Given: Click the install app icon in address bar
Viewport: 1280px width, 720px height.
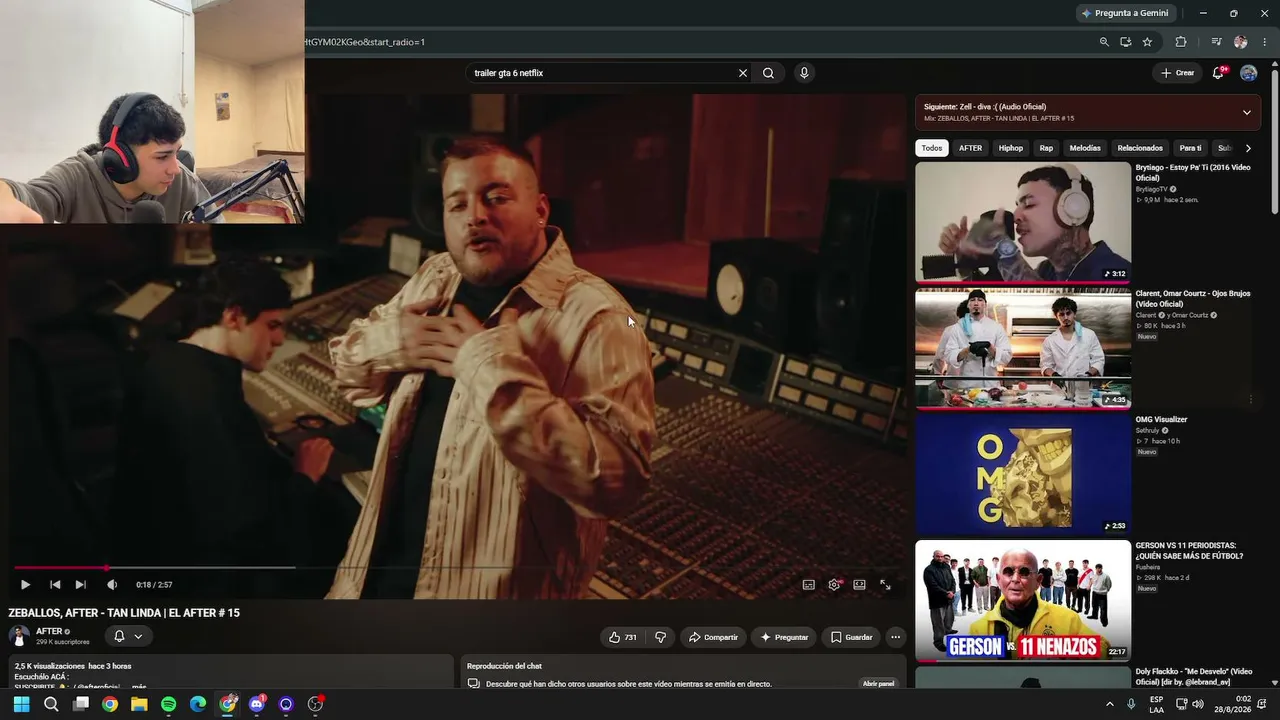Looking at the screenshot, I should 1125,42.
